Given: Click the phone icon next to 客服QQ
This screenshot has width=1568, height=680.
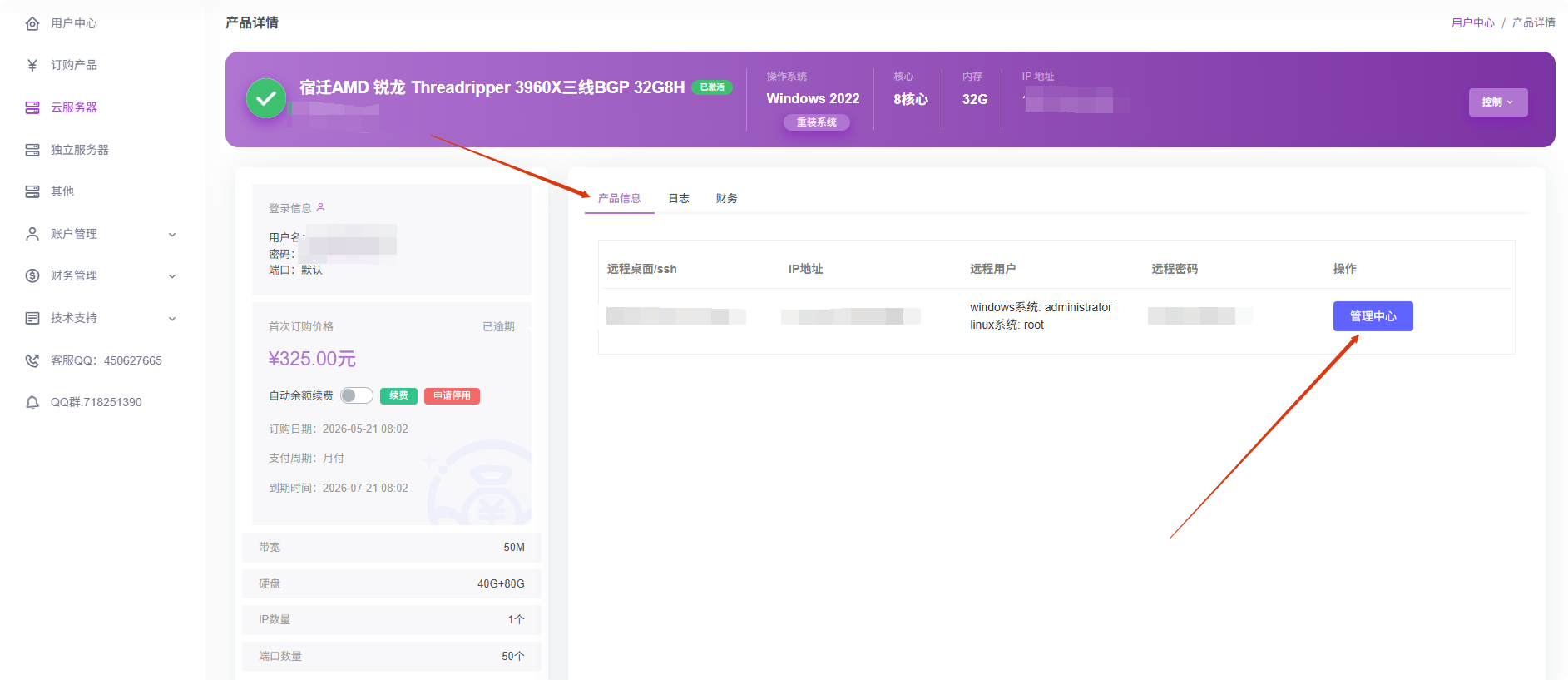Looking at the screenshot, I should (32, 360).
